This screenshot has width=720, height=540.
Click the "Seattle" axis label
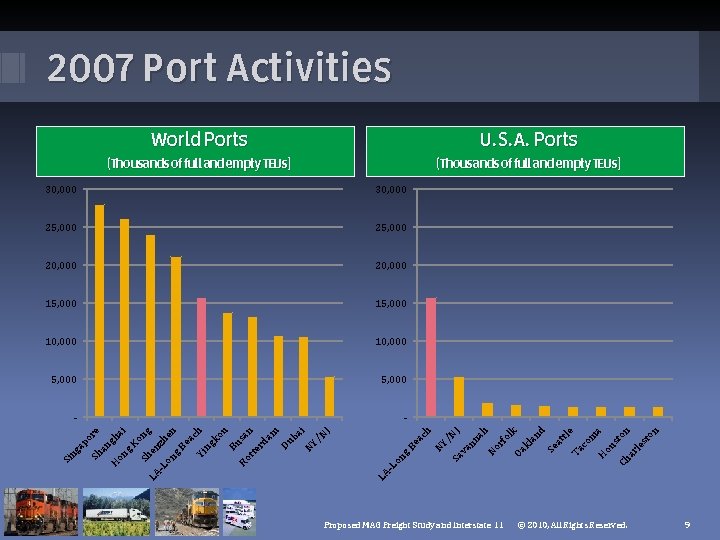coord(560,440)
